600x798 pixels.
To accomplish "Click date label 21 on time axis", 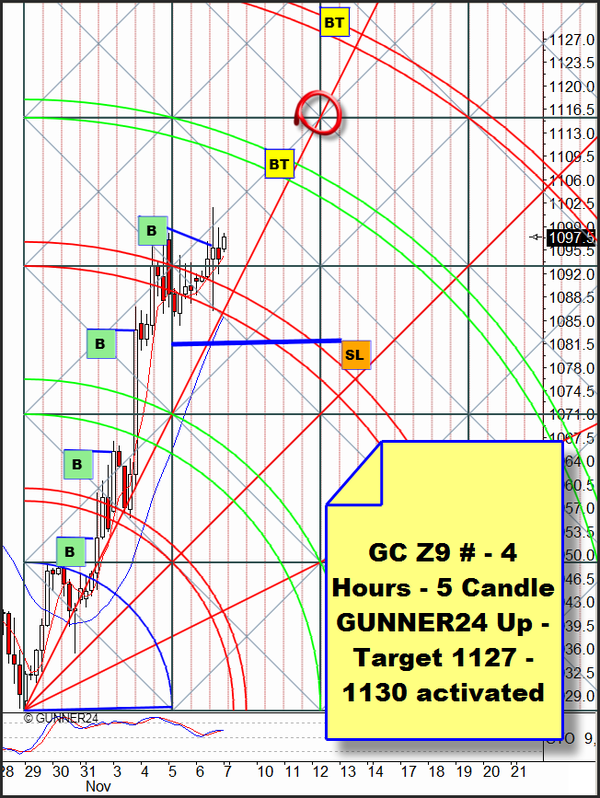I will [x=518, y=772].
